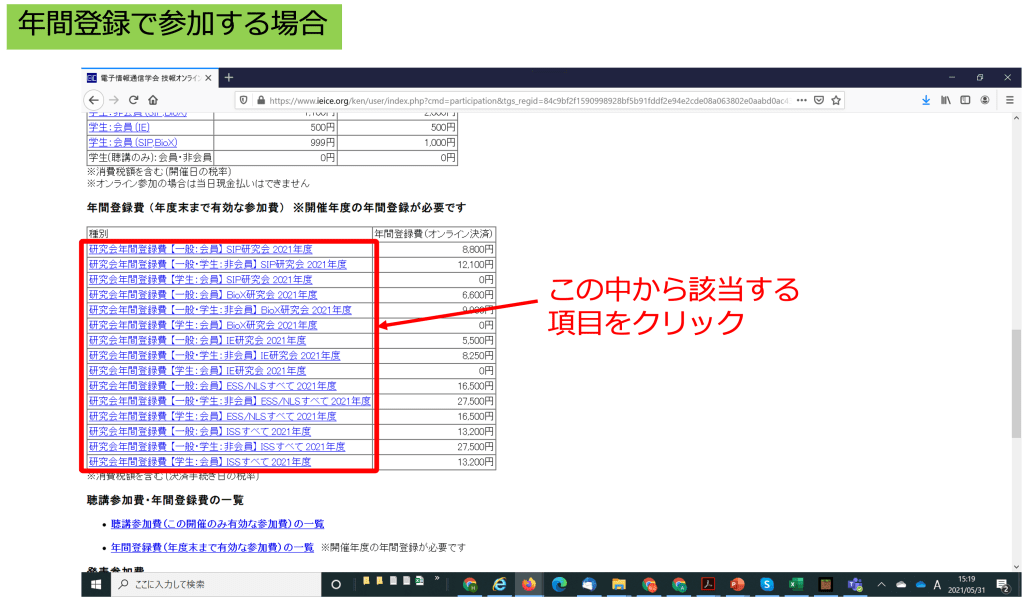
Task: Reload the page with the refresh icon
Action: click(133, 100)
